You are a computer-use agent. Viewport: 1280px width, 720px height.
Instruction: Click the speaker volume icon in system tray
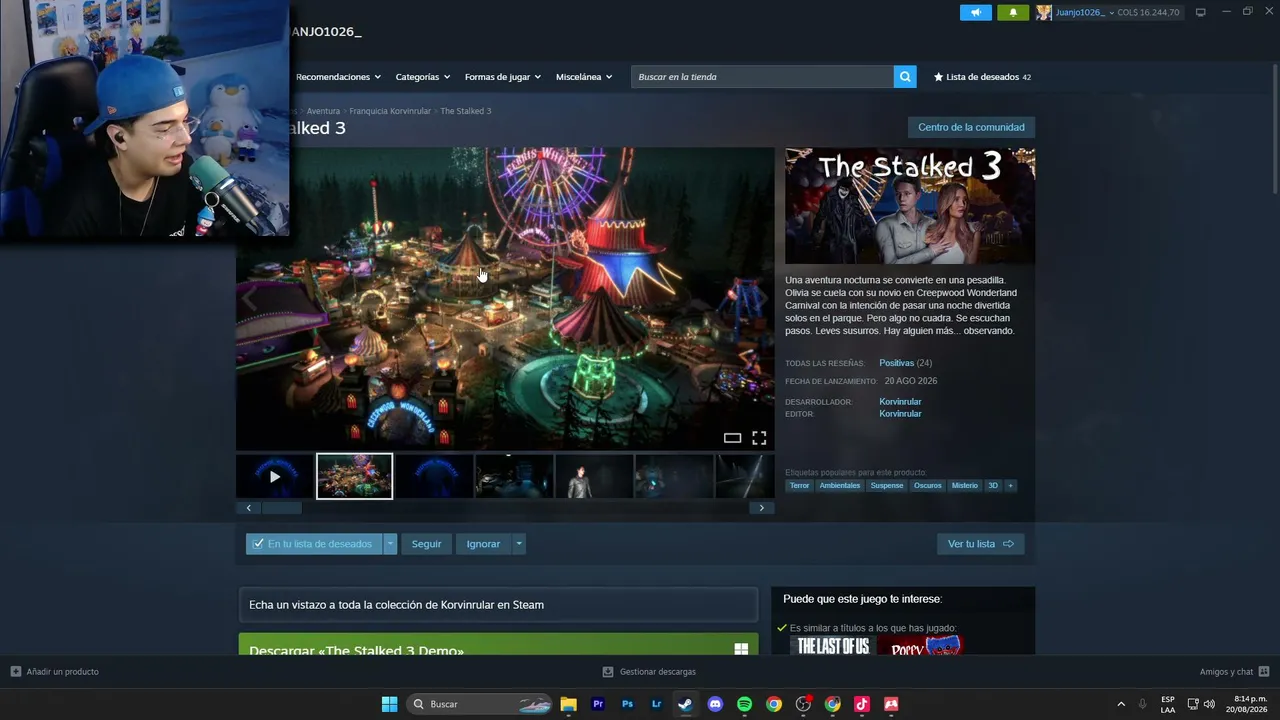[1209, 704]
